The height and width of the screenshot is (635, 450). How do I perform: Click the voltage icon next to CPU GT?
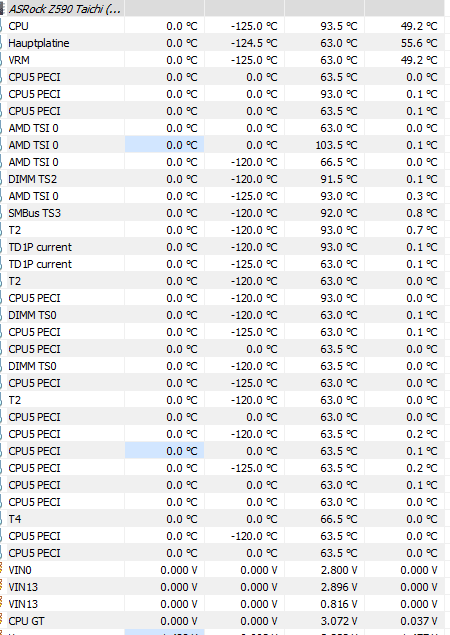(x=1, y=621)
